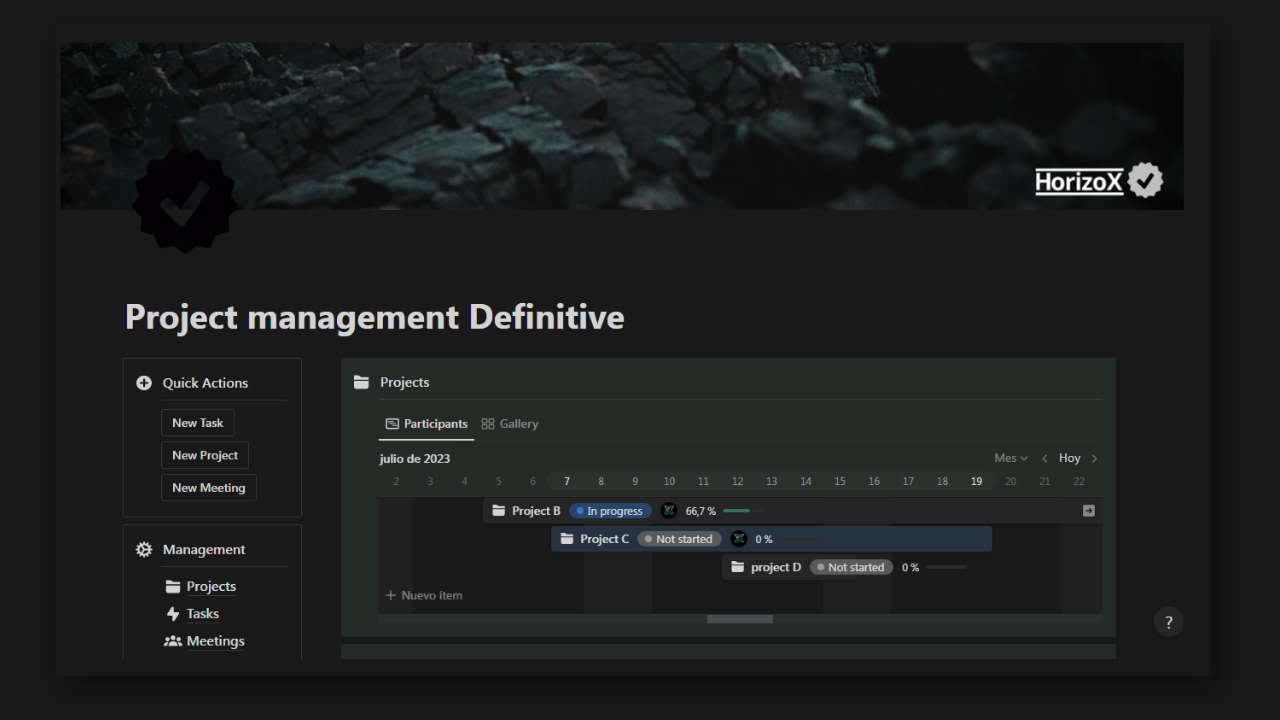Click the horizontal timeline scrollbar thumb
1280x720 pixels.
pyautogui.click(x=740, y=619)
